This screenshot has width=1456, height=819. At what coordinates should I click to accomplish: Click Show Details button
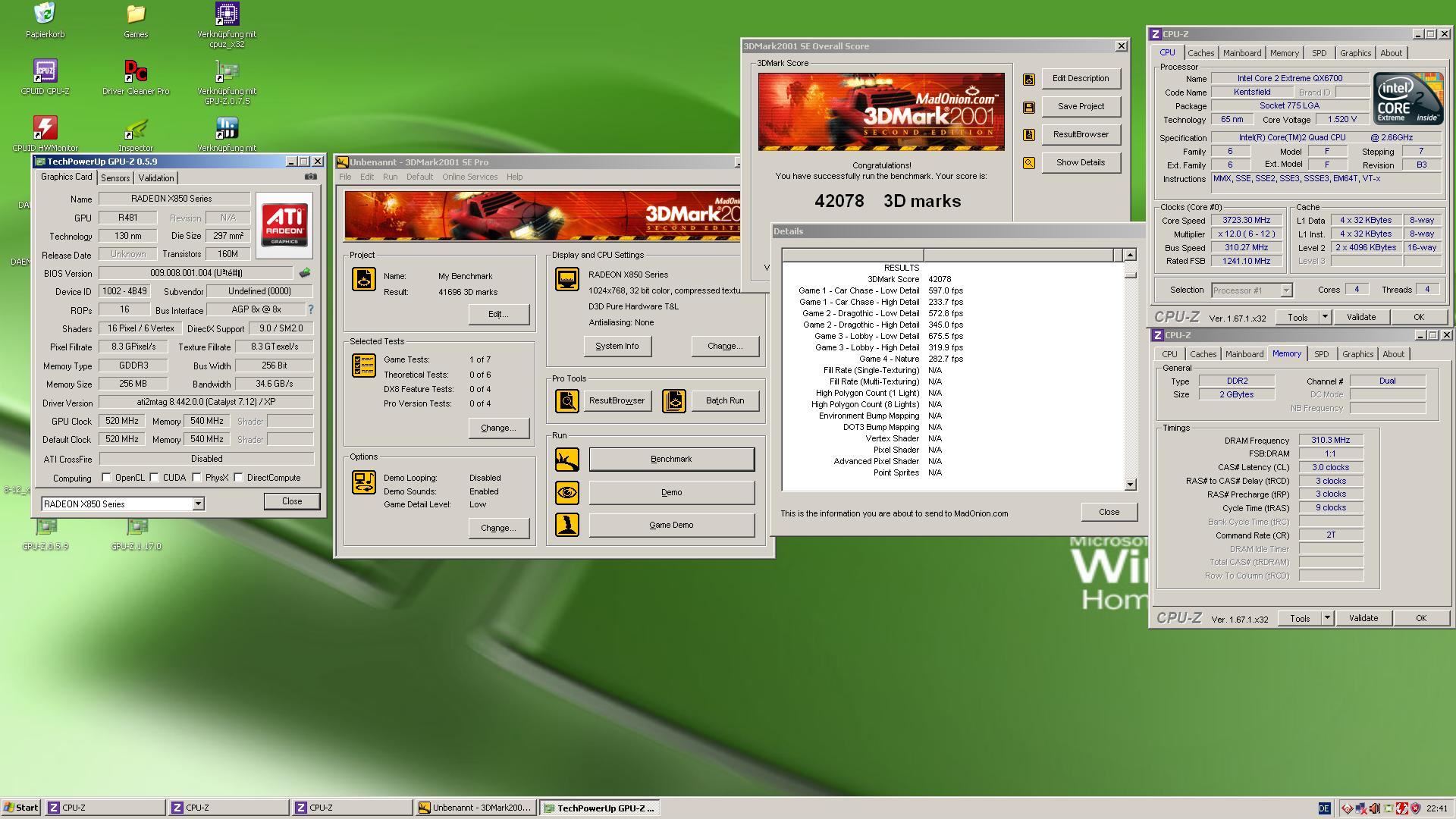1081,162
